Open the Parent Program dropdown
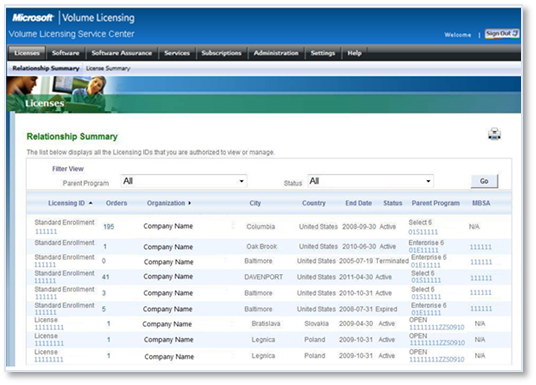 184,181
